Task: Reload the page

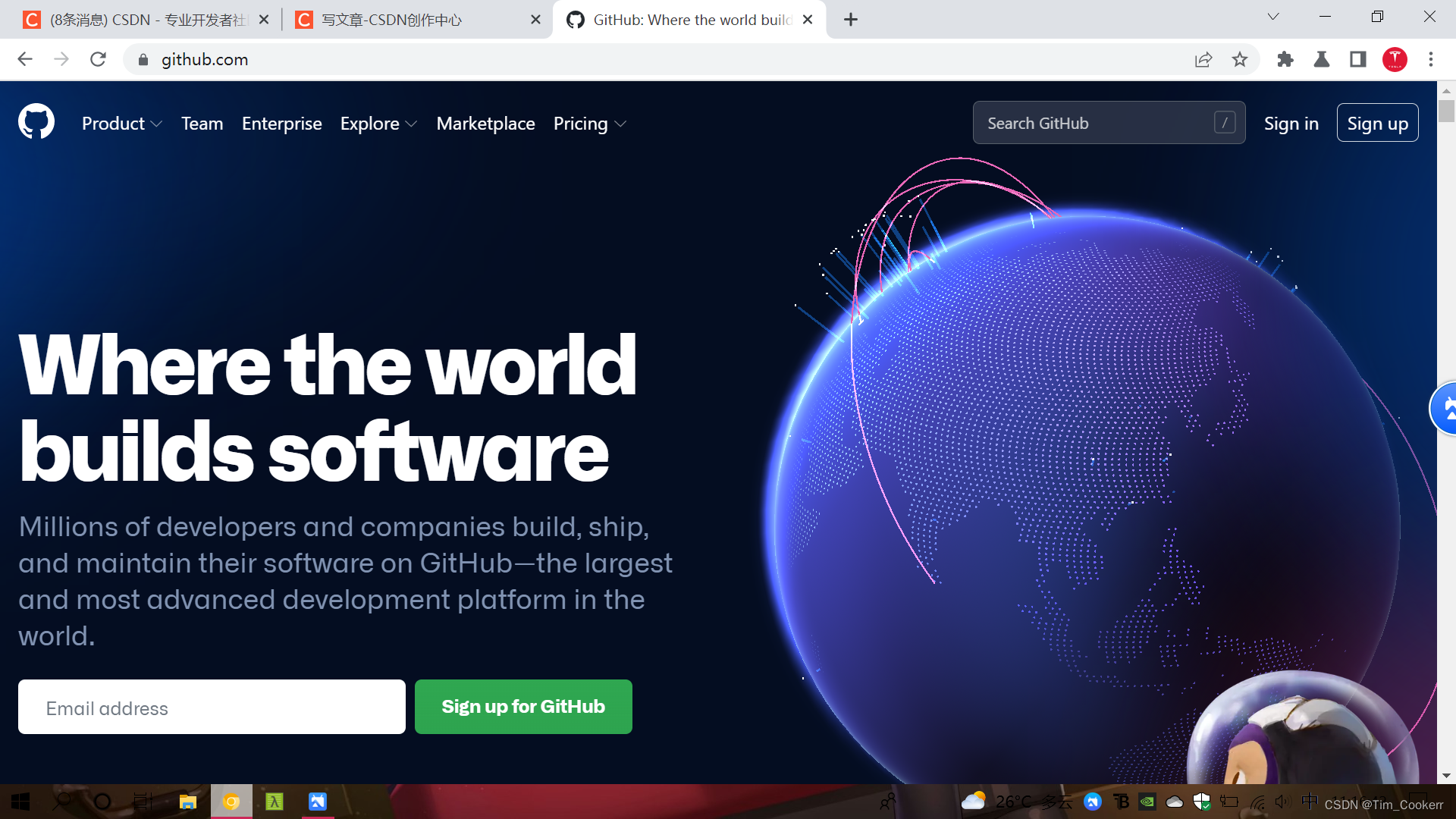Action: tap(98, 59)
